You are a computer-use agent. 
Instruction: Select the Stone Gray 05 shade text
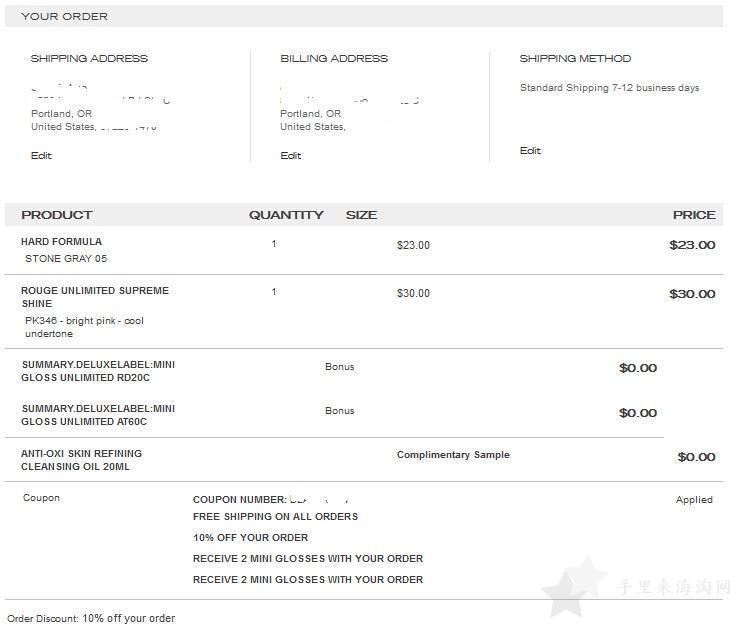(66, 258)
